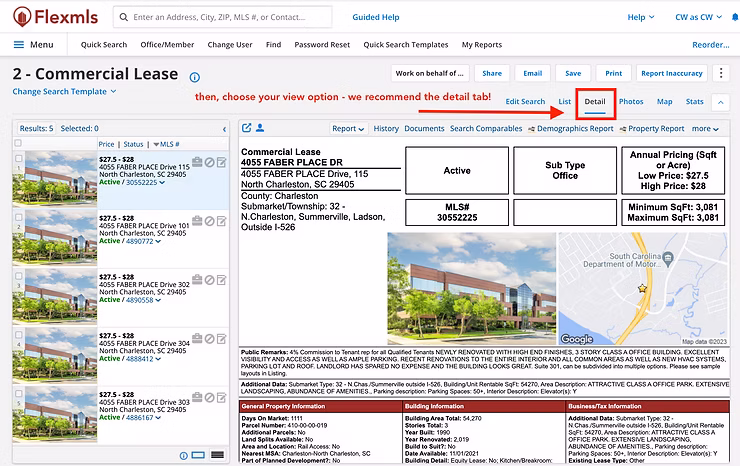
Task: Open the Report dropdown
Action: pyautogui.click(x=348, y=128)
